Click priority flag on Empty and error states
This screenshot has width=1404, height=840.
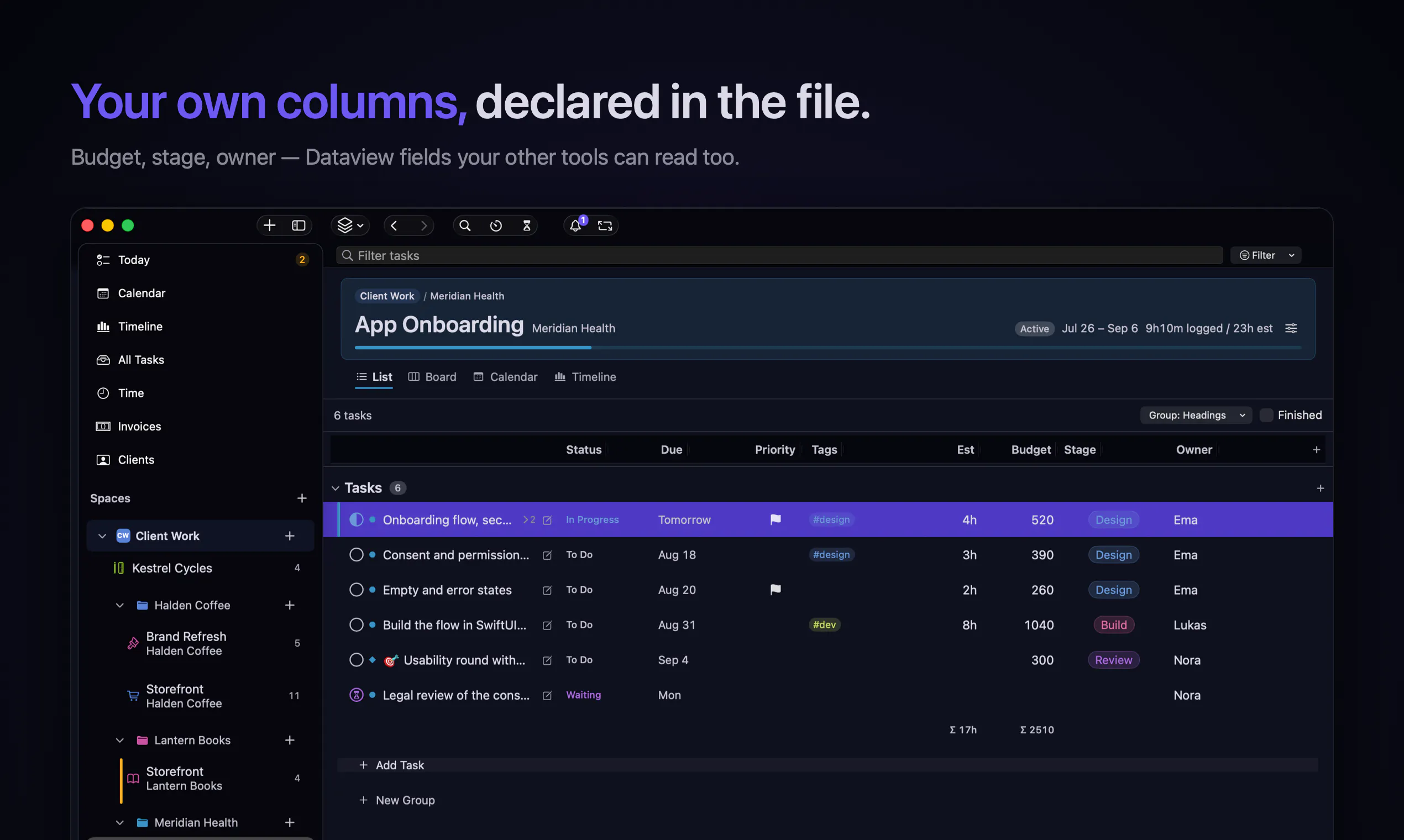775,590
